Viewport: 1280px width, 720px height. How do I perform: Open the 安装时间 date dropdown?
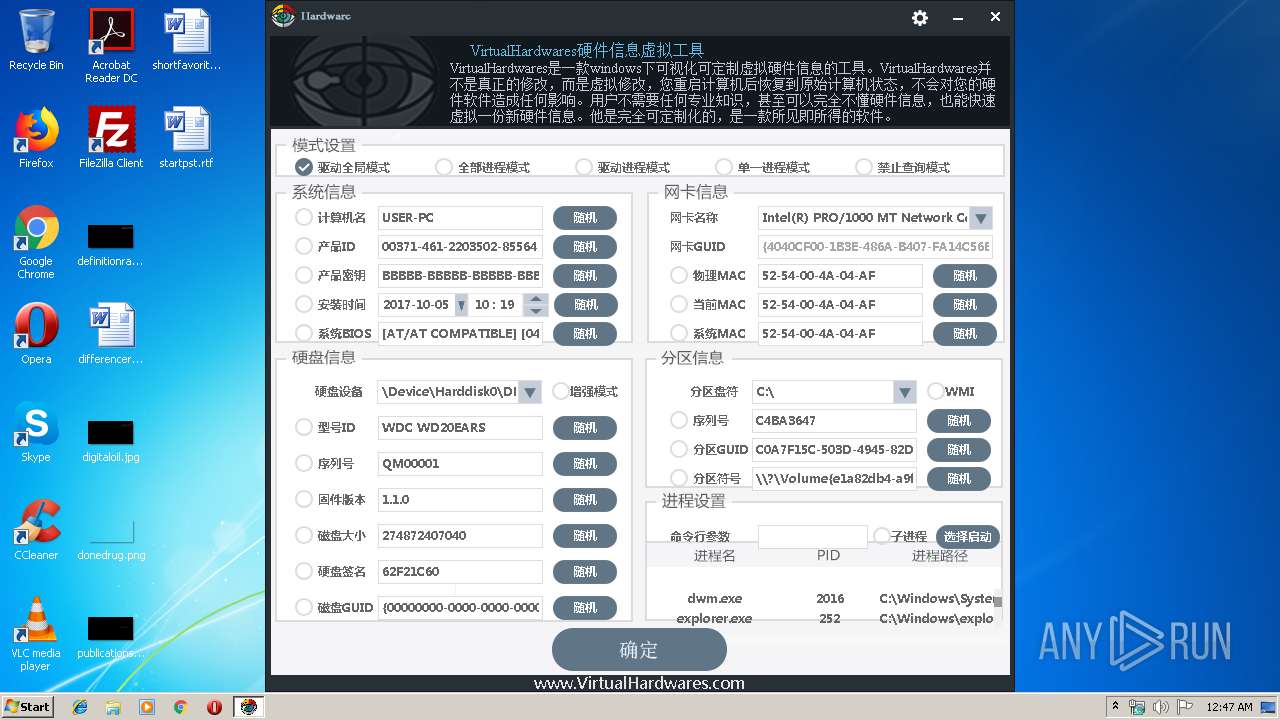pos(461,305)
